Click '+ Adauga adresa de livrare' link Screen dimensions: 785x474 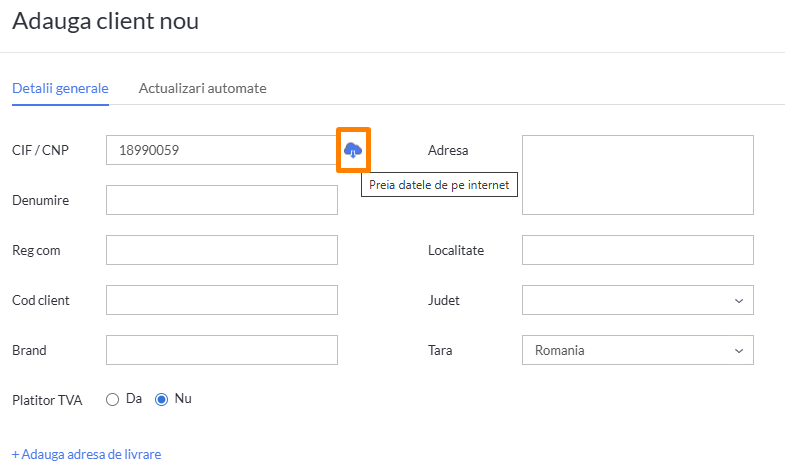(86, 454)
